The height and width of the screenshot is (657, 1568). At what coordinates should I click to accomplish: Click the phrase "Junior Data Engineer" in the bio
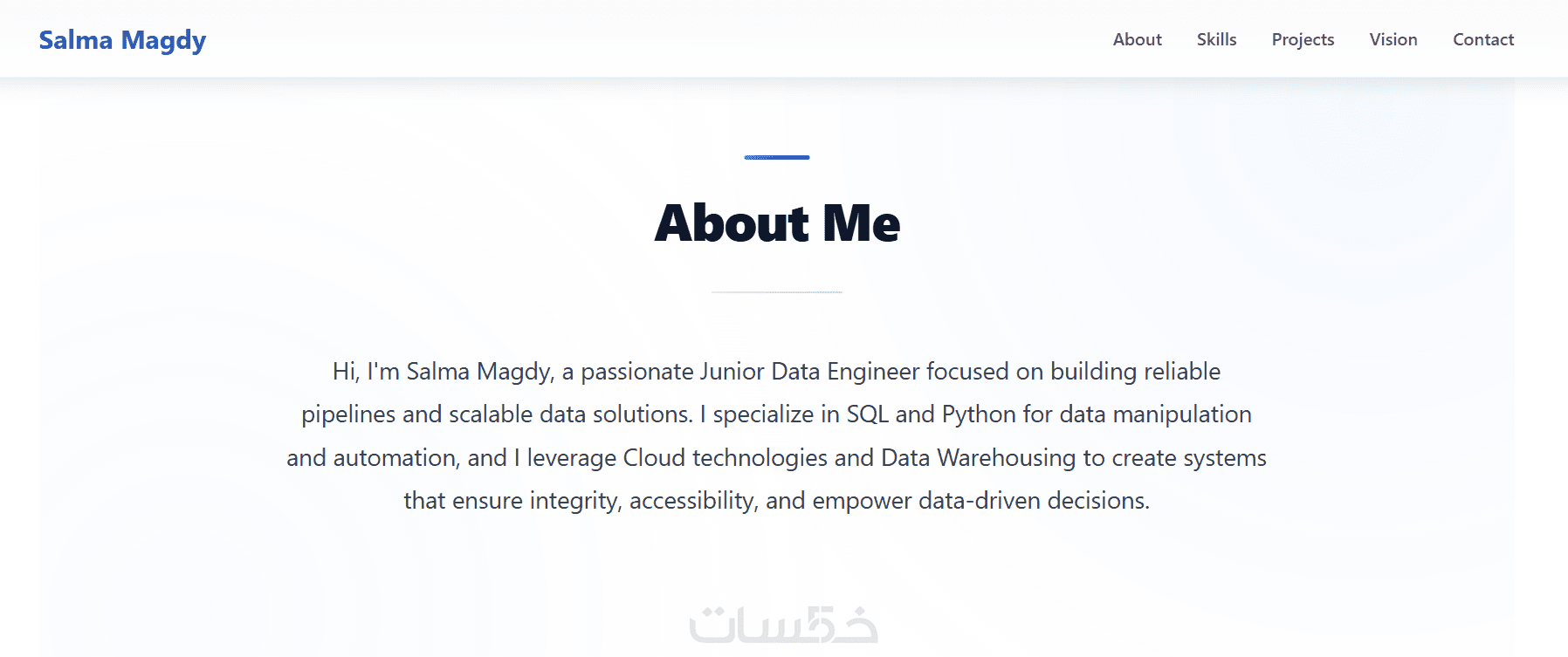809,372
